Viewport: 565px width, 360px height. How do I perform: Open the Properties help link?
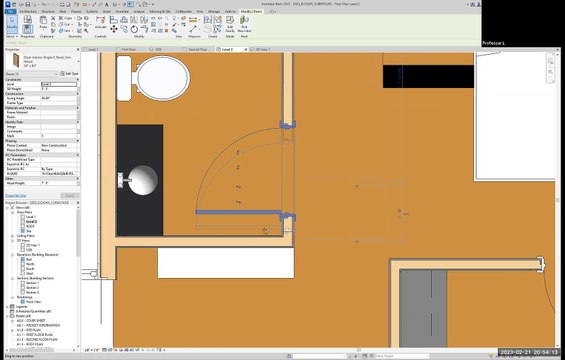click(x=15, y=196)
